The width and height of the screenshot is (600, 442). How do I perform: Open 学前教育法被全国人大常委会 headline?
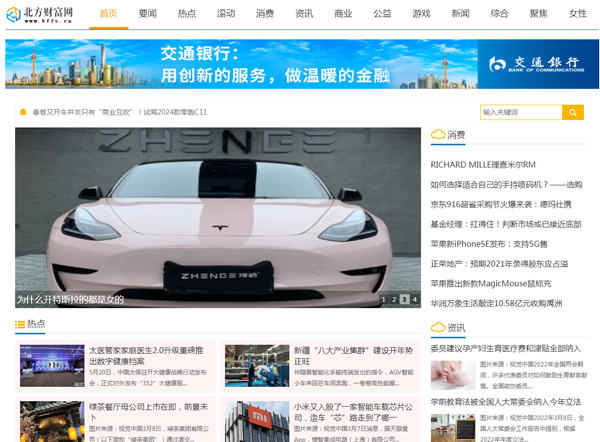pyautogui.click(x=506, y=402)
